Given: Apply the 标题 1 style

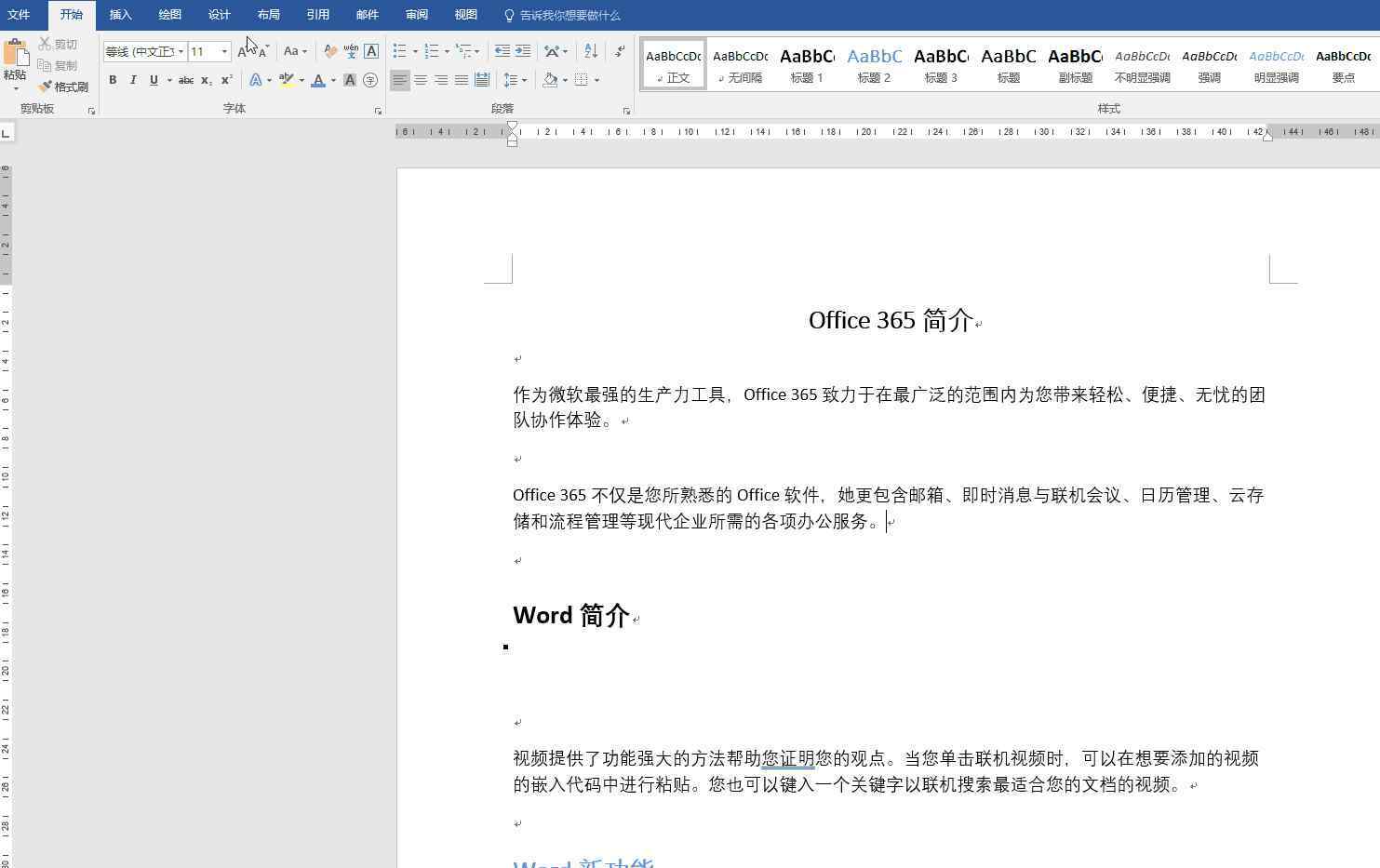Looking at the screenshot, I should click(807, 64).
